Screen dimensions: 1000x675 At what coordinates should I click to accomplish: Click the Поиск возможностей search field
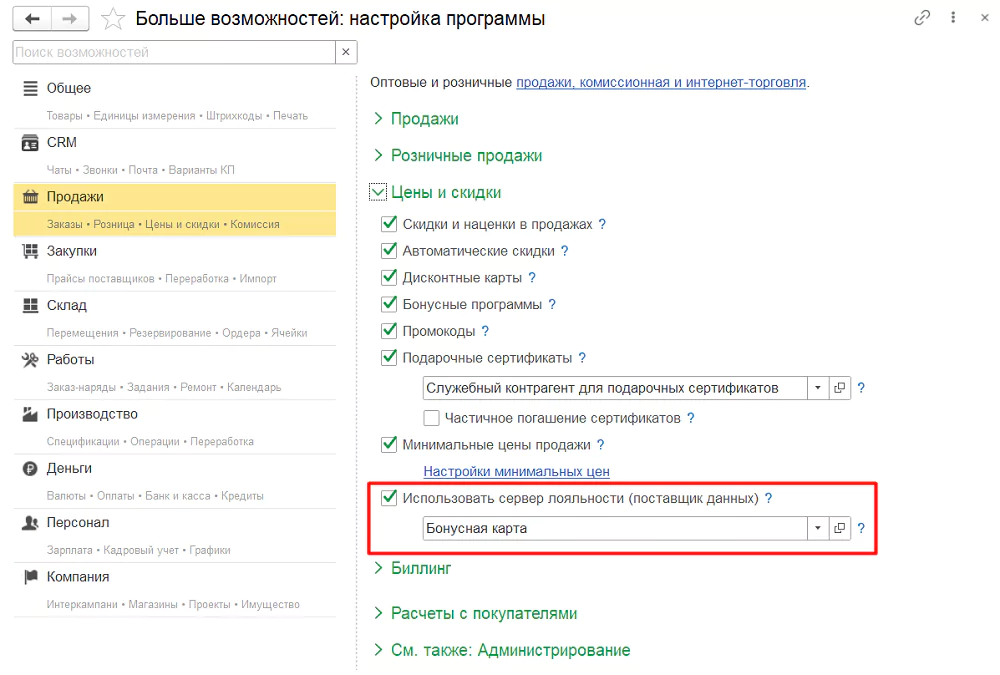pyautogui.click(x=174, y=52)
